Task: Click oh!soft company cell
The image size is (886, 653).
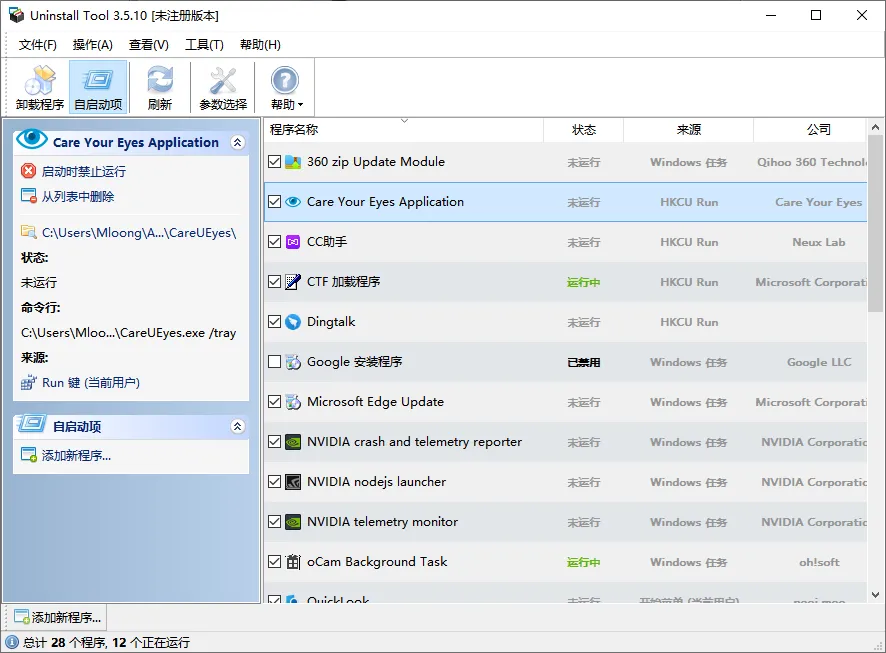Action: pyautogui.click(x=819, y=562)
